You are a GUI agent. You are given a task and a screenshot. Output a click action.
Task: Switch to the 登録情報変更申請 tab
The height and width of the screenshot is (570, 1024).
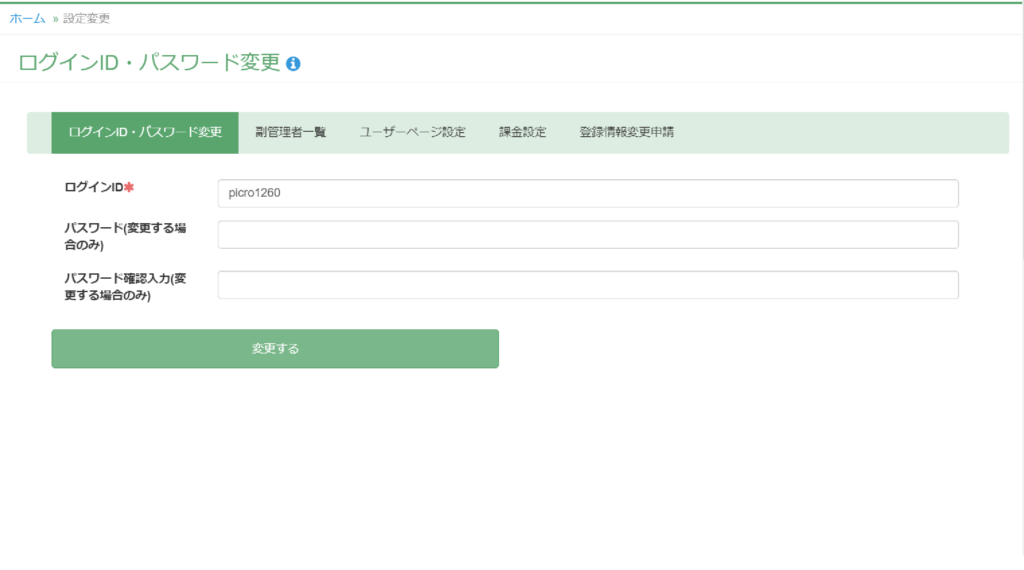pyautogui.click(x=626, y=133)
